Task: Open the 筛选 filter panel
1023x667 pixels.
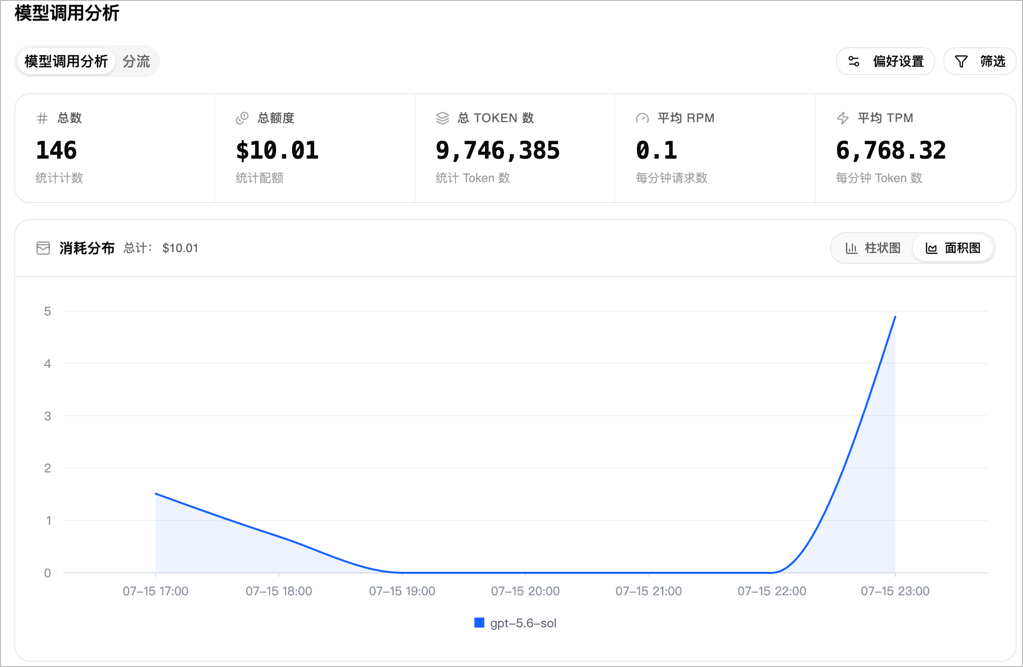Action: click(x=980, y=61)
